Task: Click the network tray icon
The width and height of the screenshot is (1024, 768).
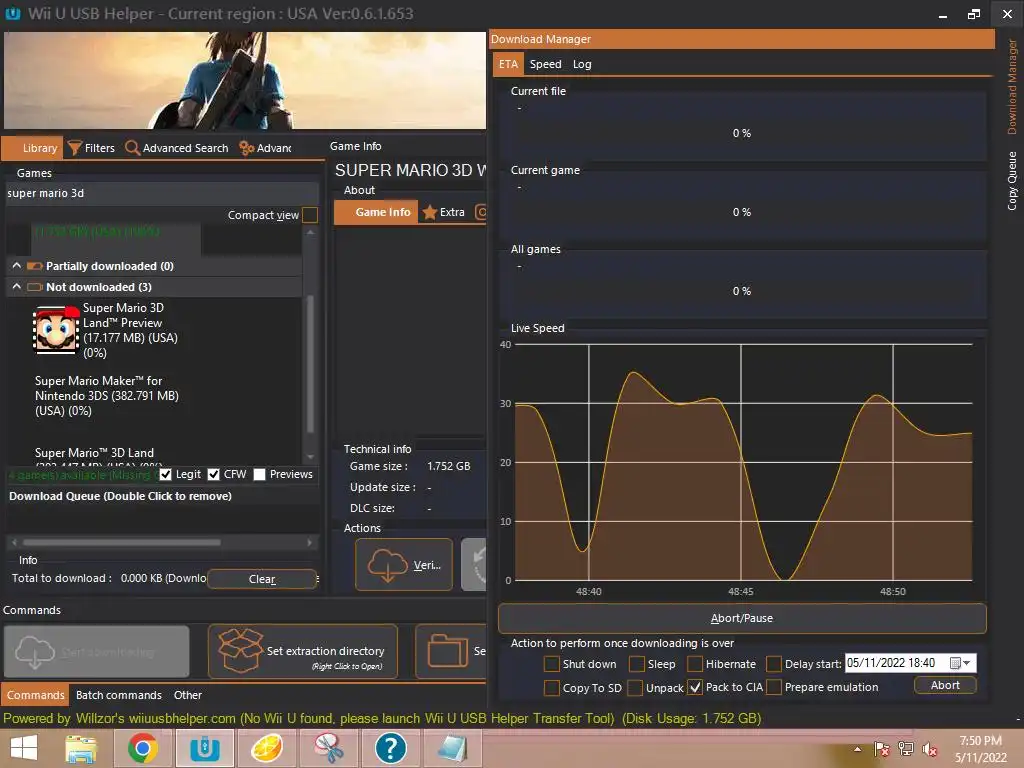Action: [906, 749]
